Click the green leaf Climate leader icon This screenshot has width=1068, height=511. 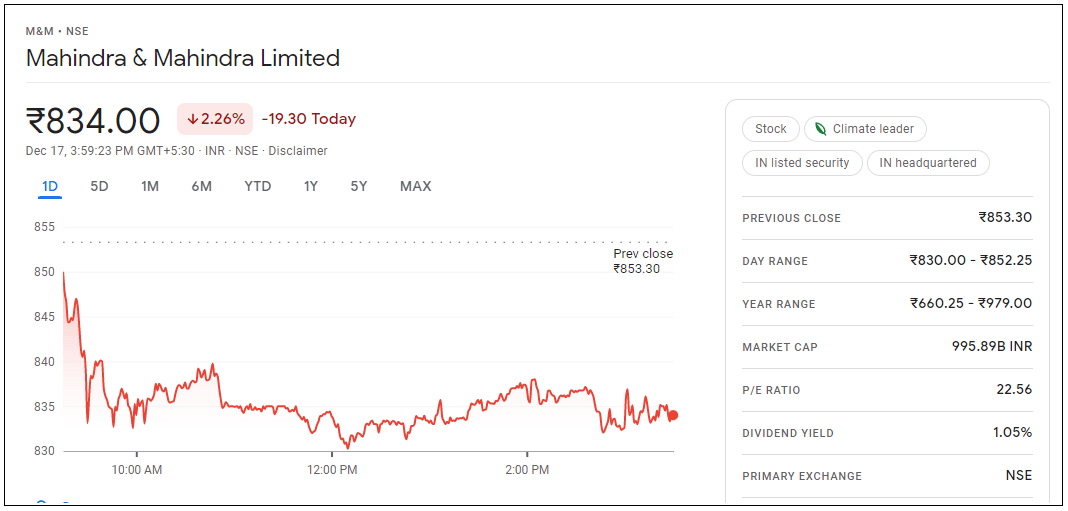[x=821, y=129]
